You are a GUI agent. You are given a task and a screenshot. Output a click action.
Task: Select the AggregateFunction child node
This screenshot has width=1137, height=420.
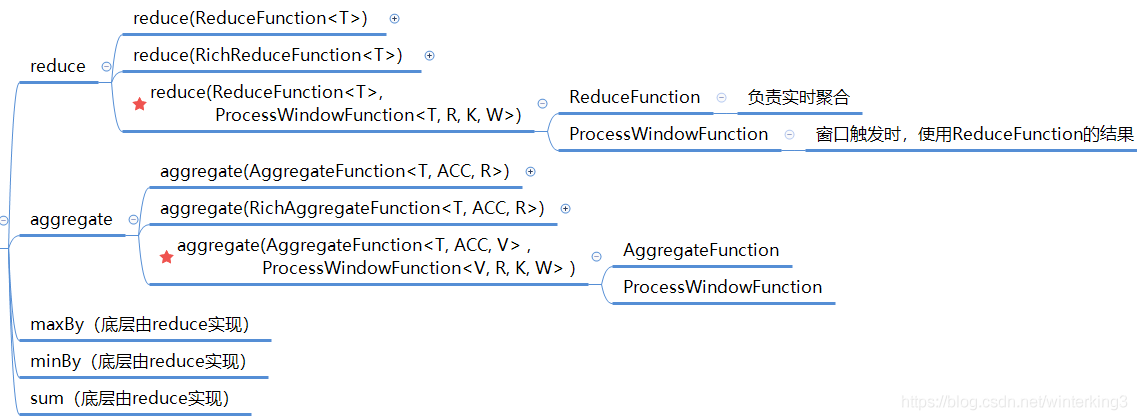point(701,250)
